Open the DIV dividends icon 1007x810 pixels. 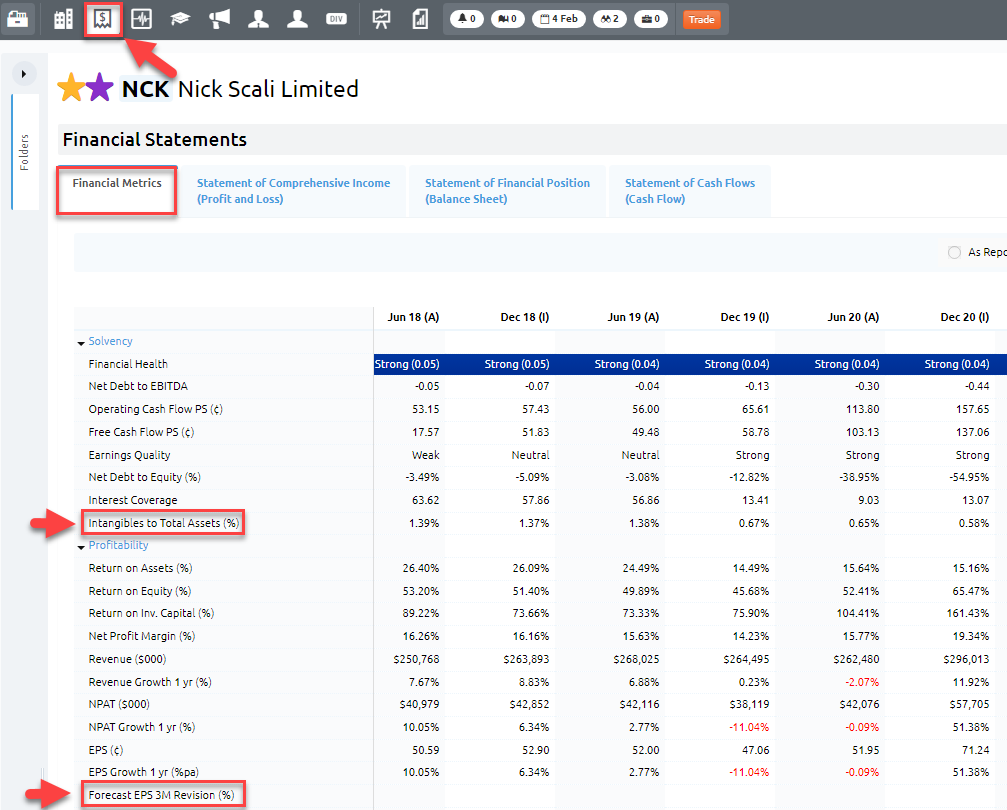pos(336,19)
